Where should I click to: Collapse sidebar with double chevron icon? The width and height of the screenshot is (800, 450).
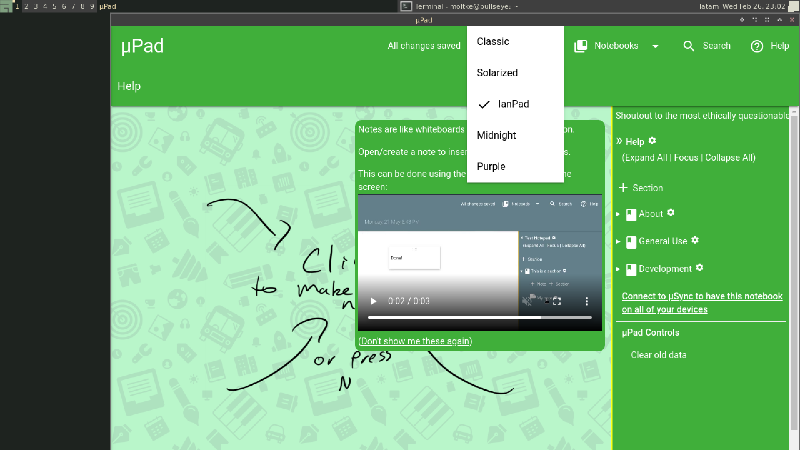click(619, 141)
